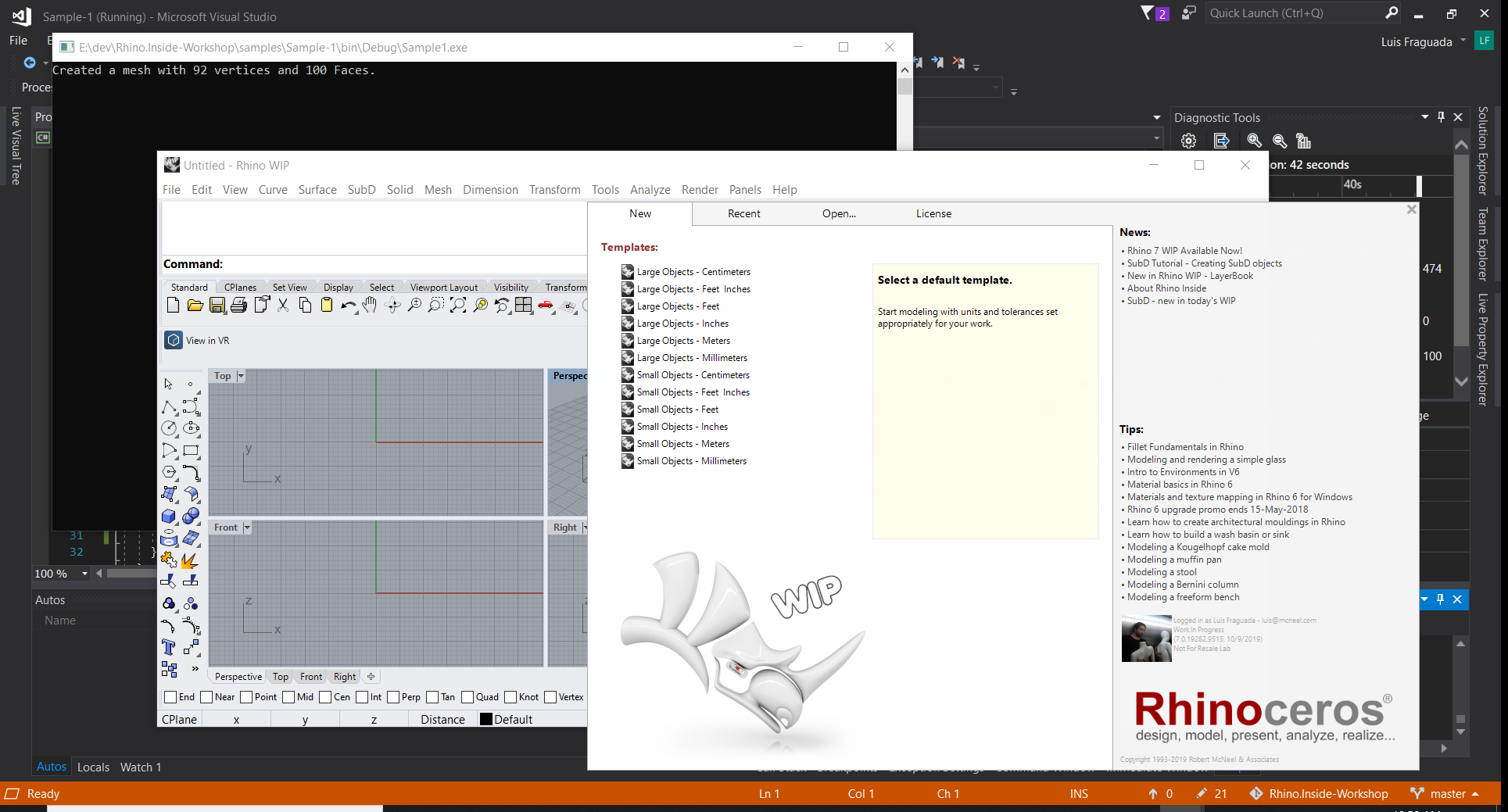Select the Polyline tool in left toolbar

tap(169, 406)
